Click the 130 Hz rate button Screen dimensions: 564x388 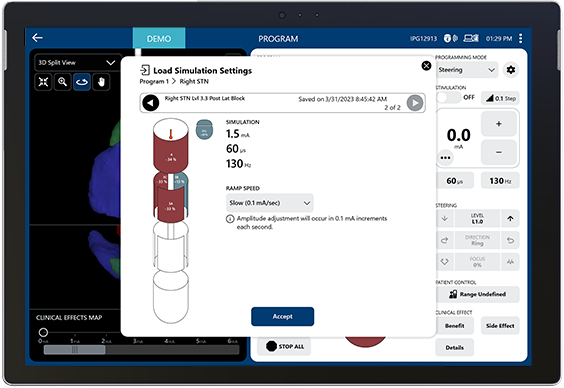pos(500,181)
